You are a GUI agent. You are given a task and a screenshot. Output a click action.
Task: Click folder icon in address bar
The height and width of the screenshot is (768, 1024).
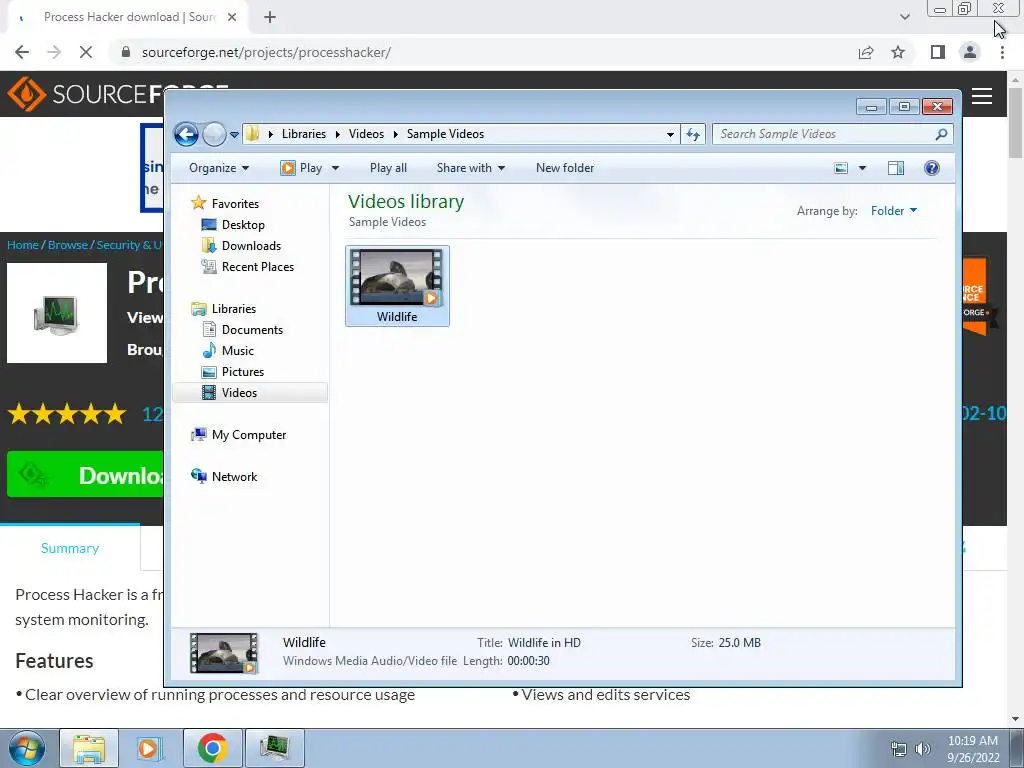[x=252, y=134]
